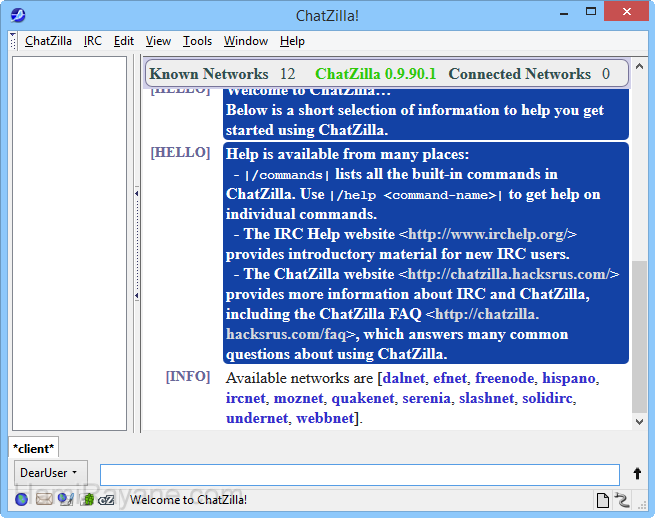Click the "Known Networks" header text
The image size is (655, 518).
[209, 74]
